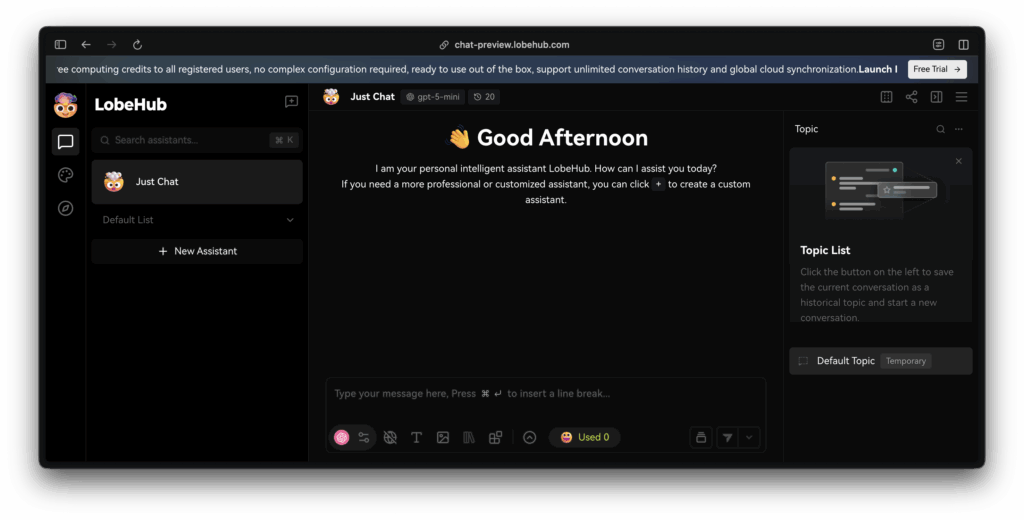Screen dimensions: 1024x520
Task: Expand the Default List chevron
Action: click(290, 220)
